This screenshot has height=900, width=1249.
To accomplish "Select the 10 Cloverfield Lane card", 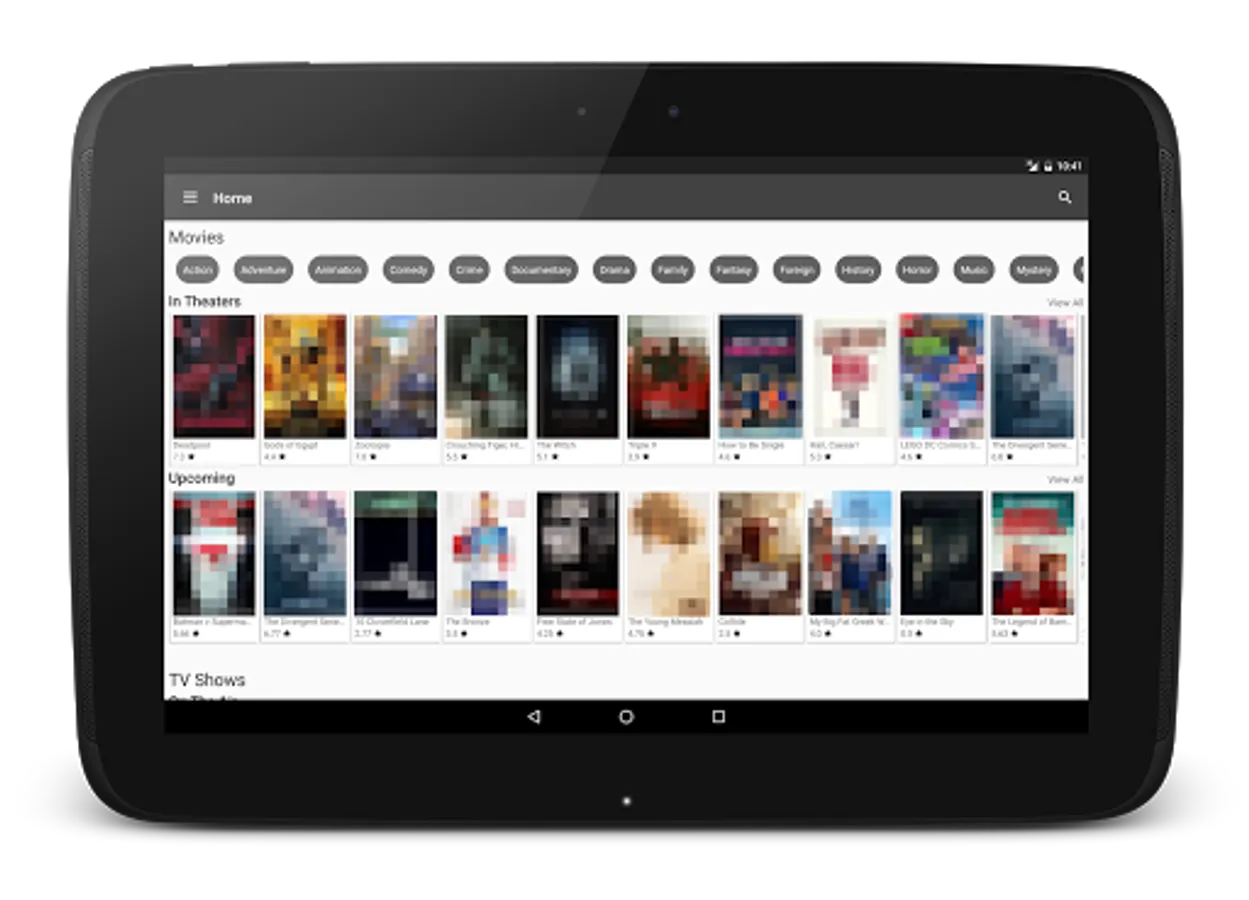I will (x=396, y=565).
